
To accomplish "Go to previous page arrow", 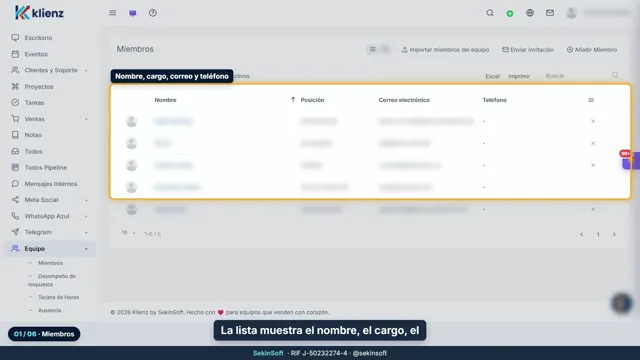I will point(582,234).
